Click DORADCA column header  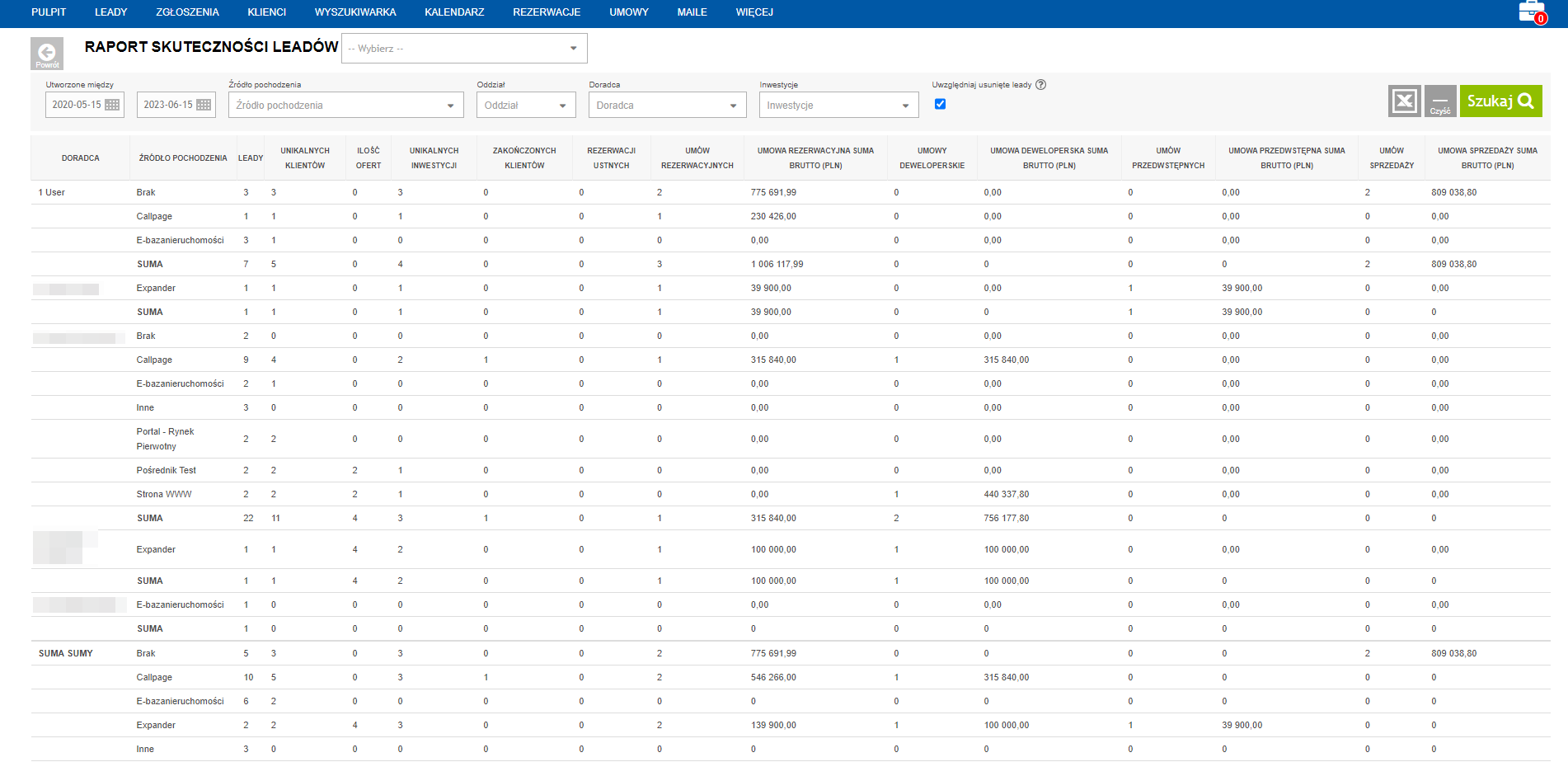[x=81, y=158]
